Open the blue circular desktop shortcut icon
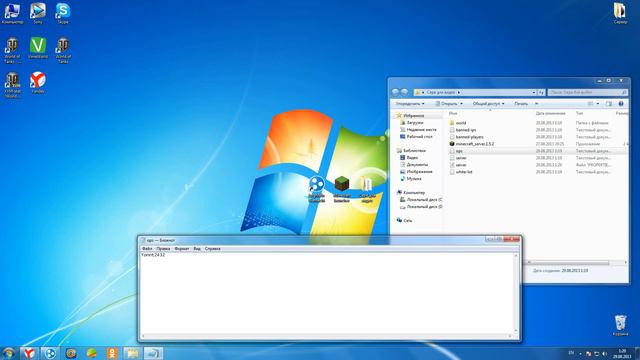Screen dimensions: 640x360 tap(316, 189)
